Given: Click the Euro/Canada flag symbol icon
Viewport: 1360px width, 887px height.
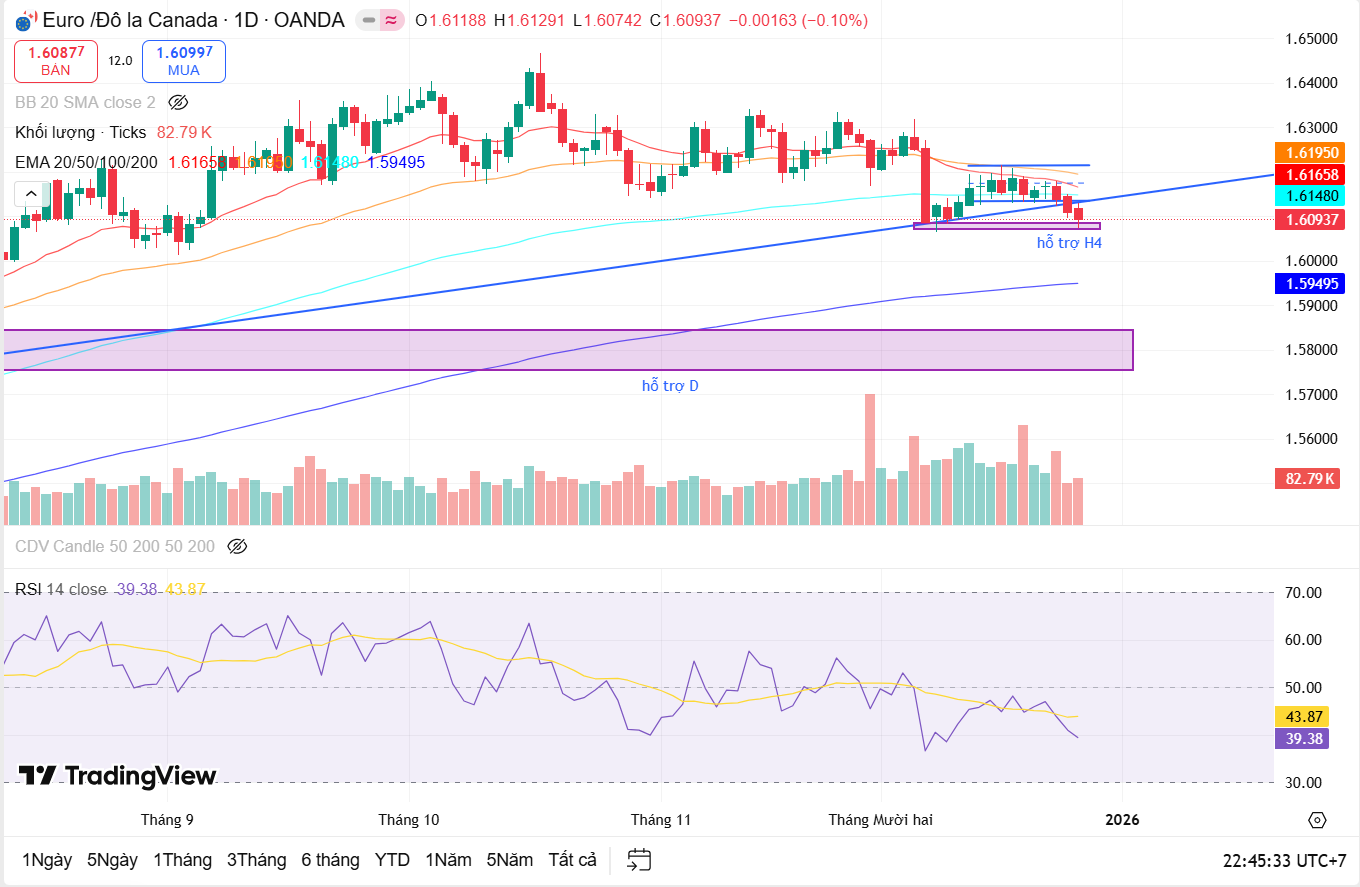Looking at the screenshot, I should (23, 21).
